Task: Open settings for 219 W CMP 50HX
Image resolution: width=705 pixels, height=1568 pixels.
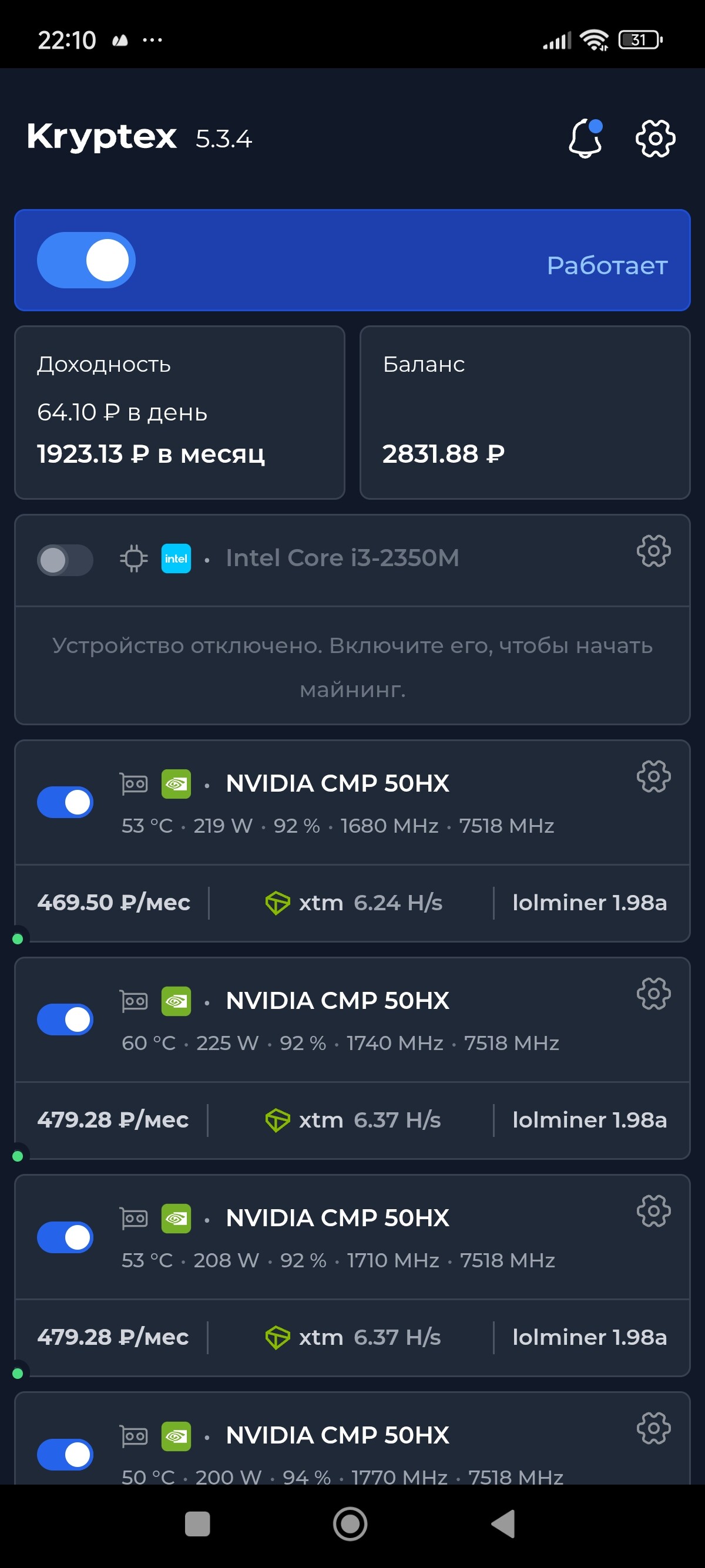Action: 653,776
